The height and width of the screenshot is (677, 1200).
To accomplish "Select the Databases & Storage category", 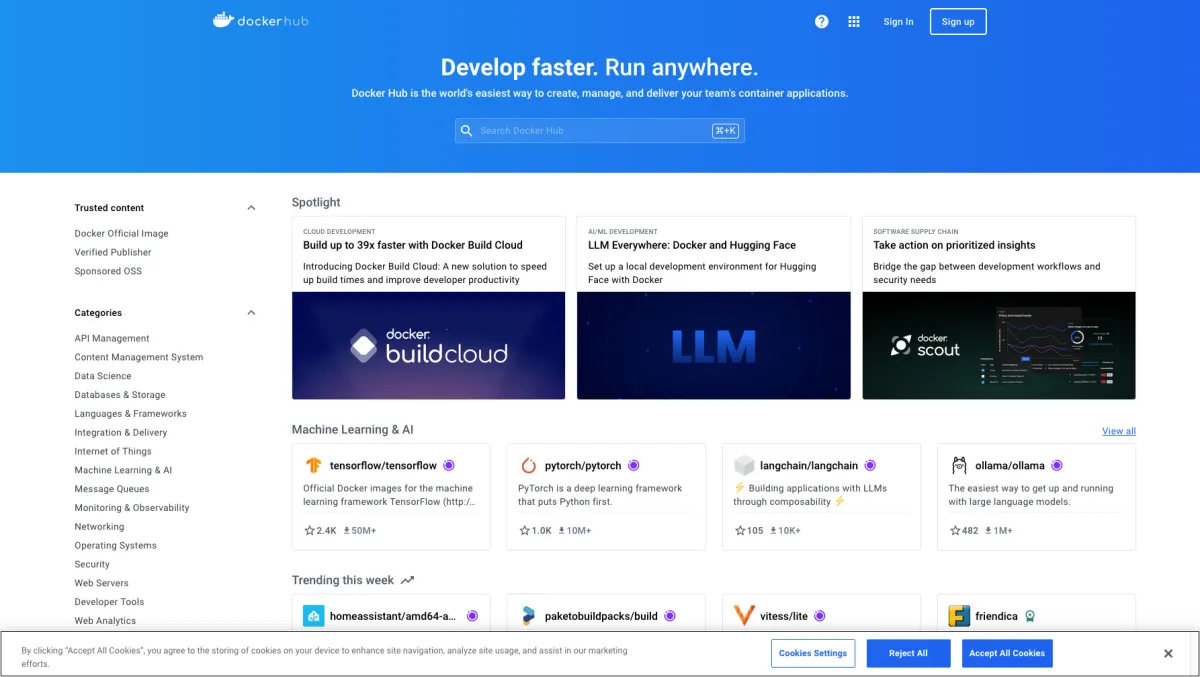I will [120, 395].
